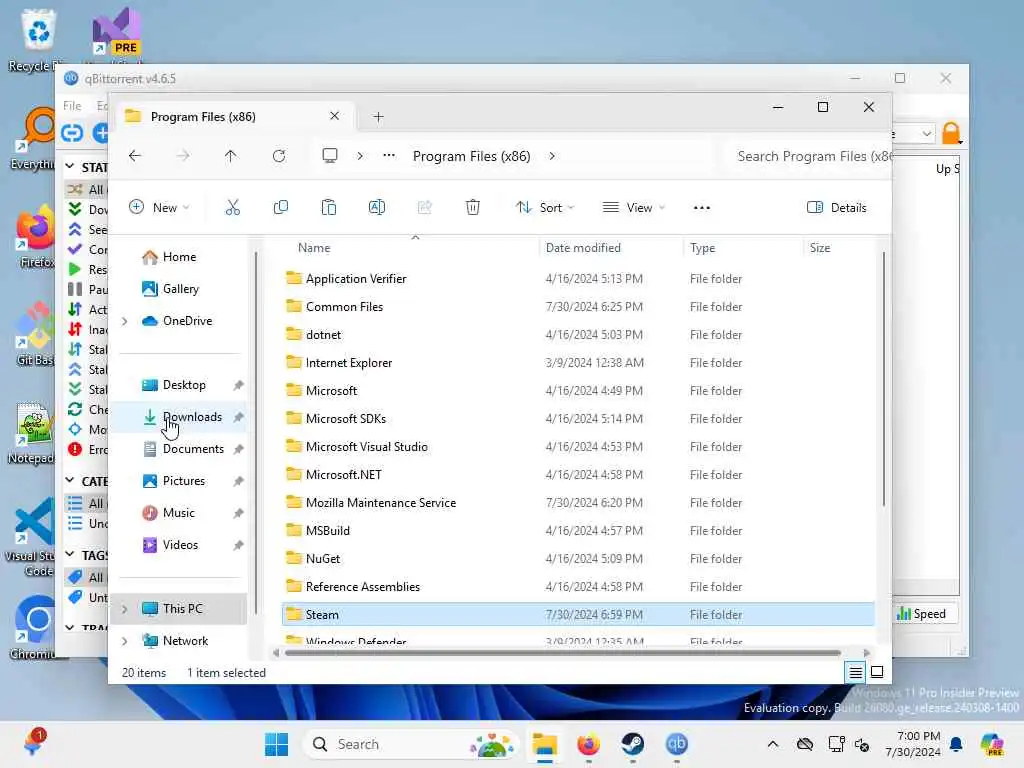Toggle the Details pane button
This screenshot has width=1024, height=768.
click(837, 208)
